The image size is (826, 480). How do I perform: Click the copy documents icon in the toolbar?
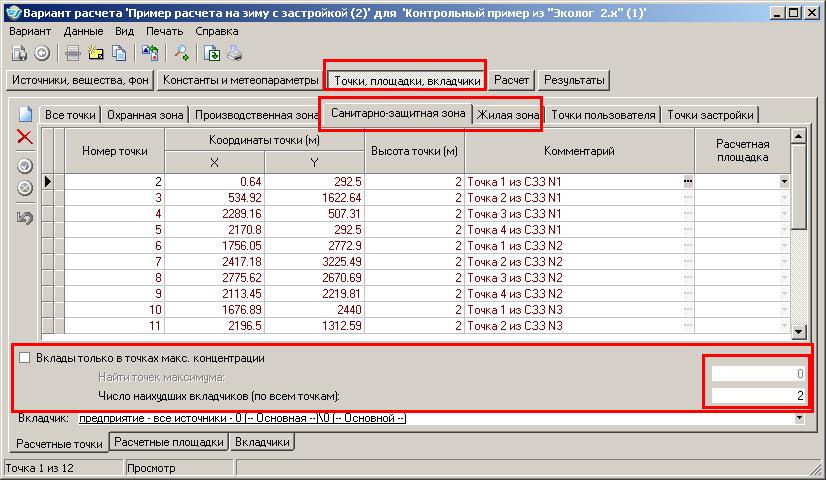(121, 54)
